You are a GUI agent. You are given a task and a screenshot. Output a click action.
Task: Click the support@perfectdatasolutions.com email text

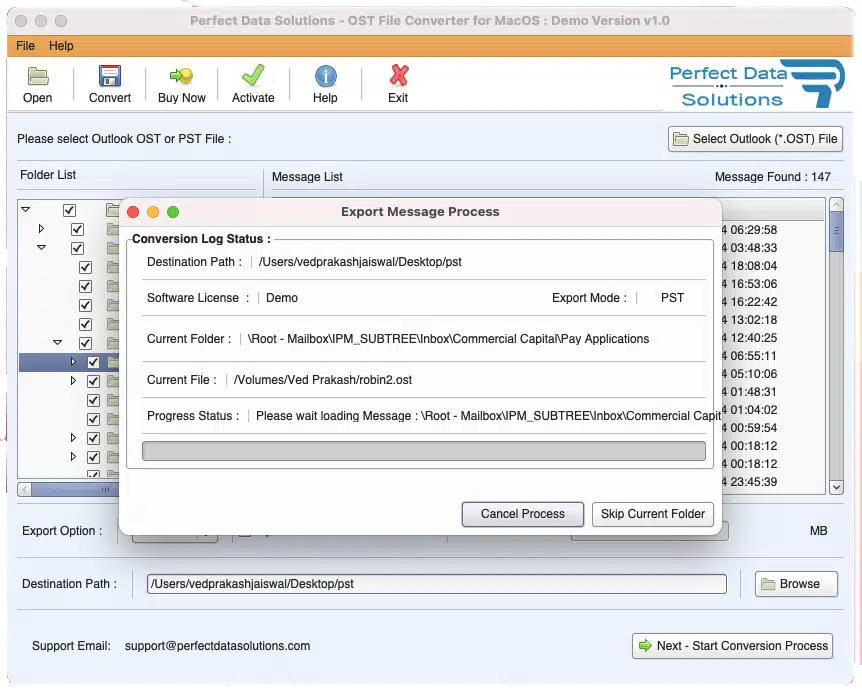pos(217,646)
